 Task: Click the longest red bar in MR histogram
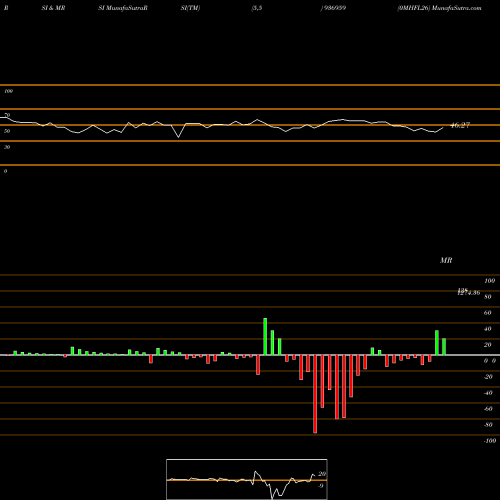point(315,394)
